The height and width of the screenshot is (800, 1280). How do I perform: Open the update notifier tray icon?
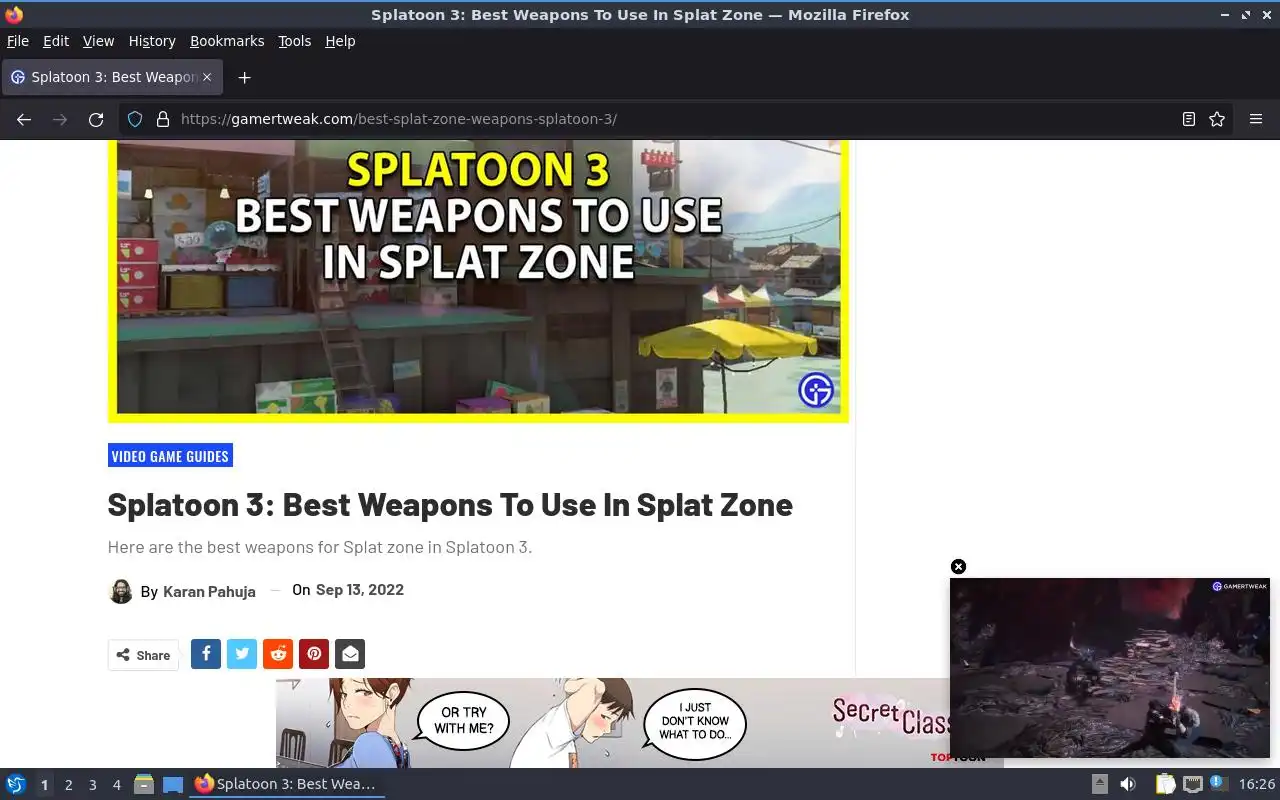(1217, 783)
